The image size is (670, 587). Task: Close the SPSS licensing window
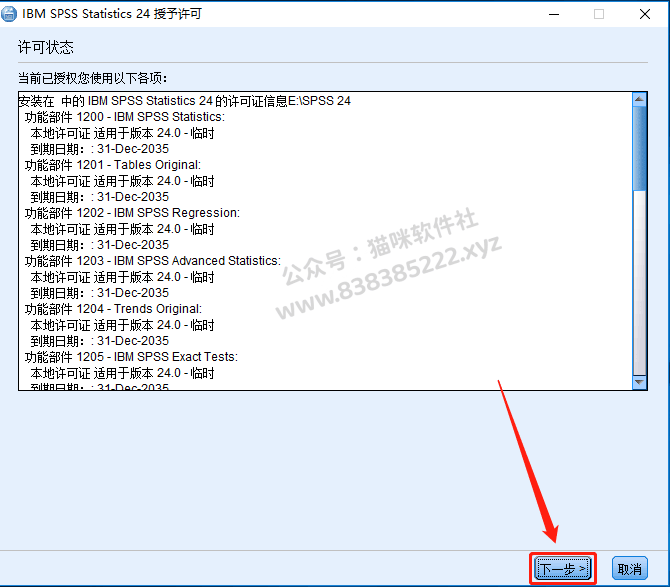coord(645,14)
